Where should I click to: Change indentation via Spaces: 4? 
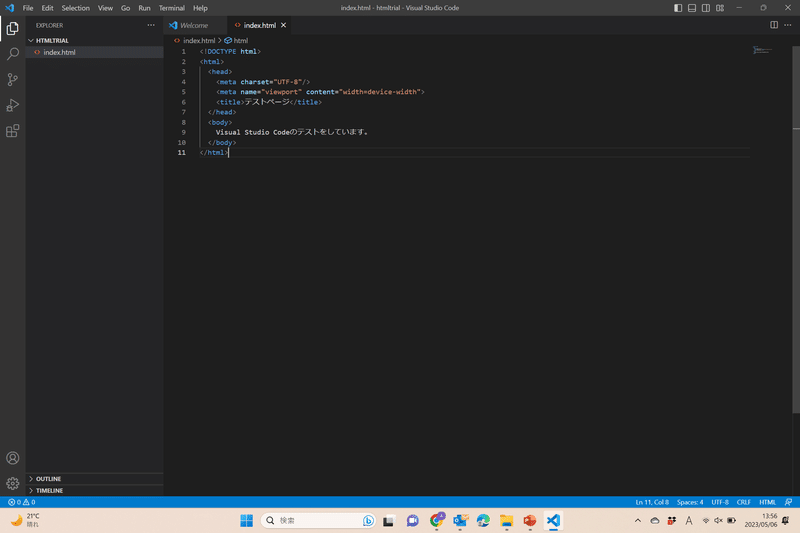click(x=690, y=502)
